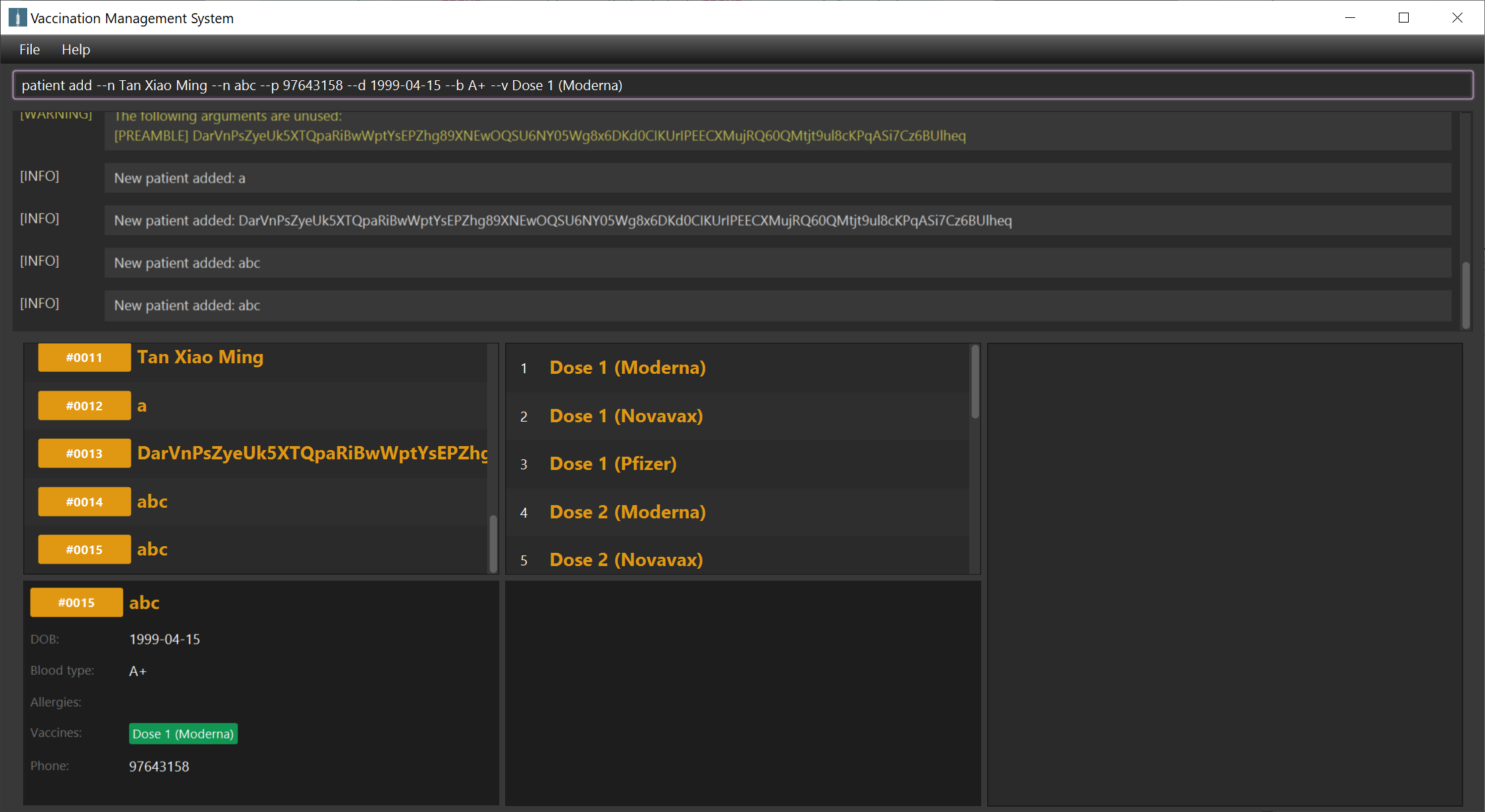Select Dose 1 (Pfizer) vaccine entry
1485x812 pixels.
pyautogui.click(x=613, y=464)
